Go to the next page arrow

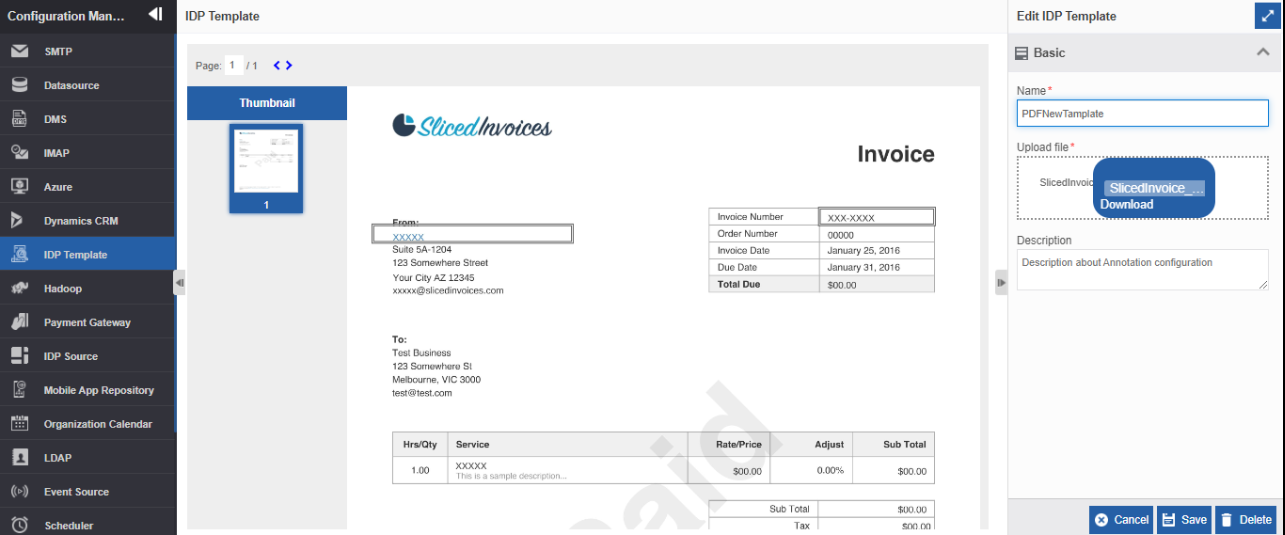tap(289, 66)
